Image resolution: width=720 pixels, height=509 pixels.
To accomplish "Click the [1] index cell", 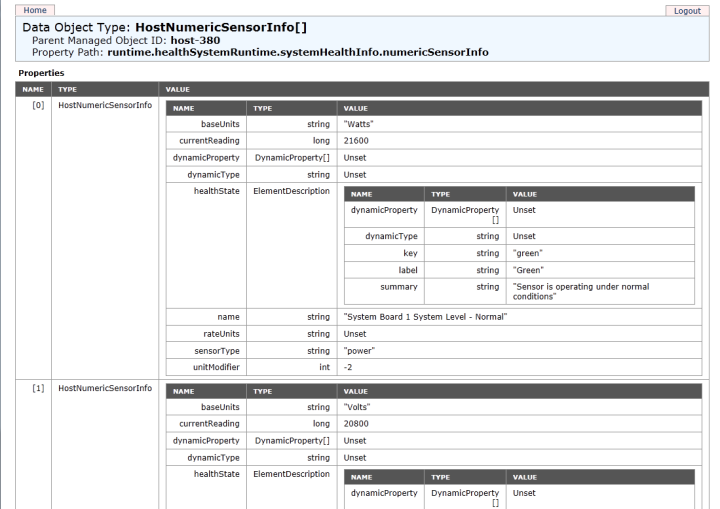I will 38,388.
